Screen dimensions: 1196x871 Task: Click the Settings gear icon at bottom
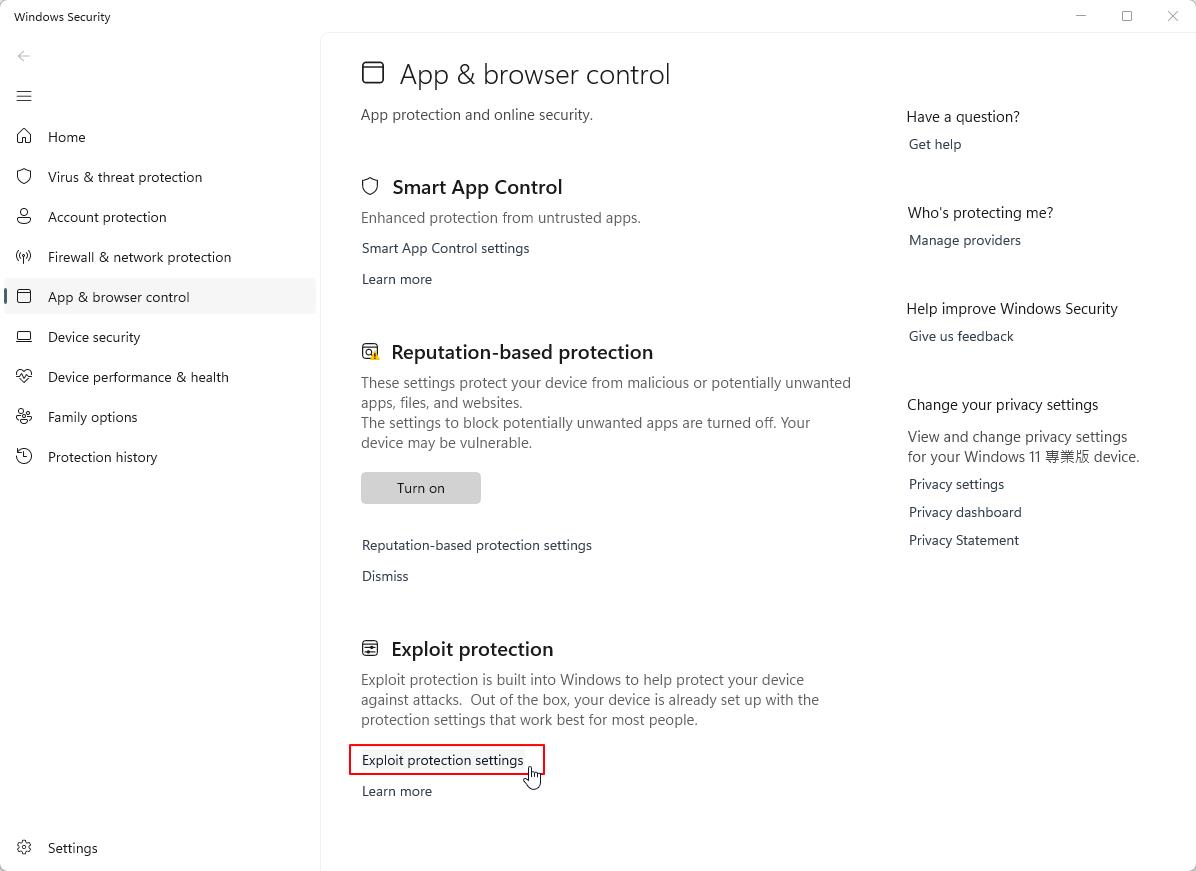click(24, 848)
